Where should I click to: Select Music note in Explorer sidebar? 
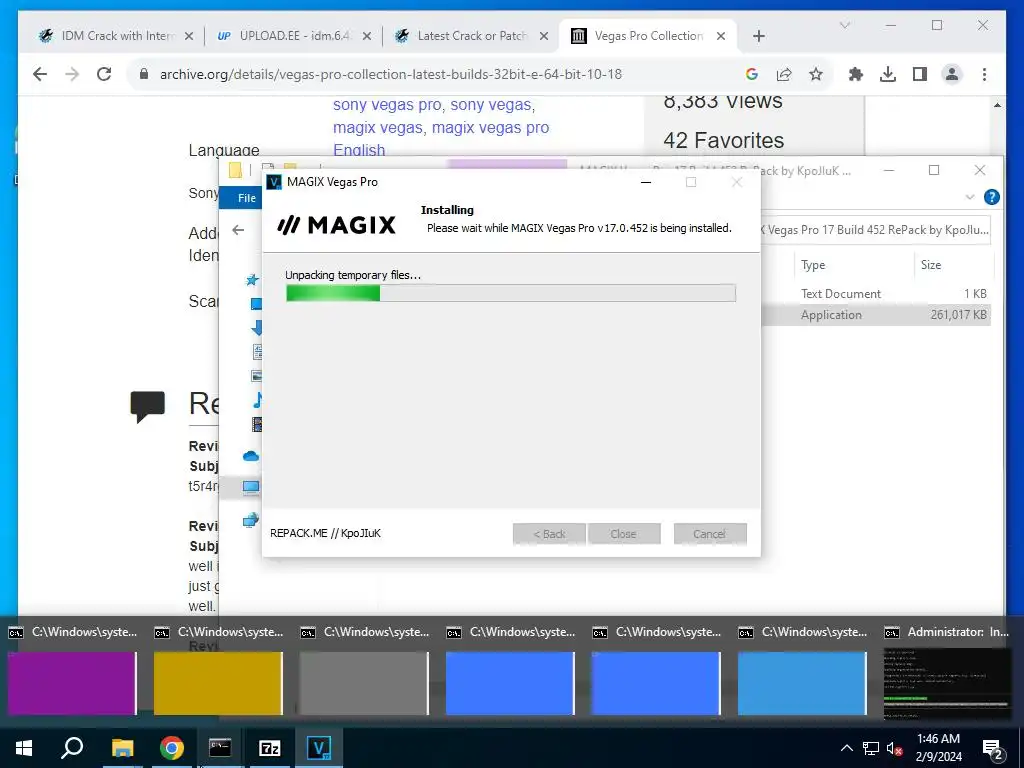tap(257, 400)
